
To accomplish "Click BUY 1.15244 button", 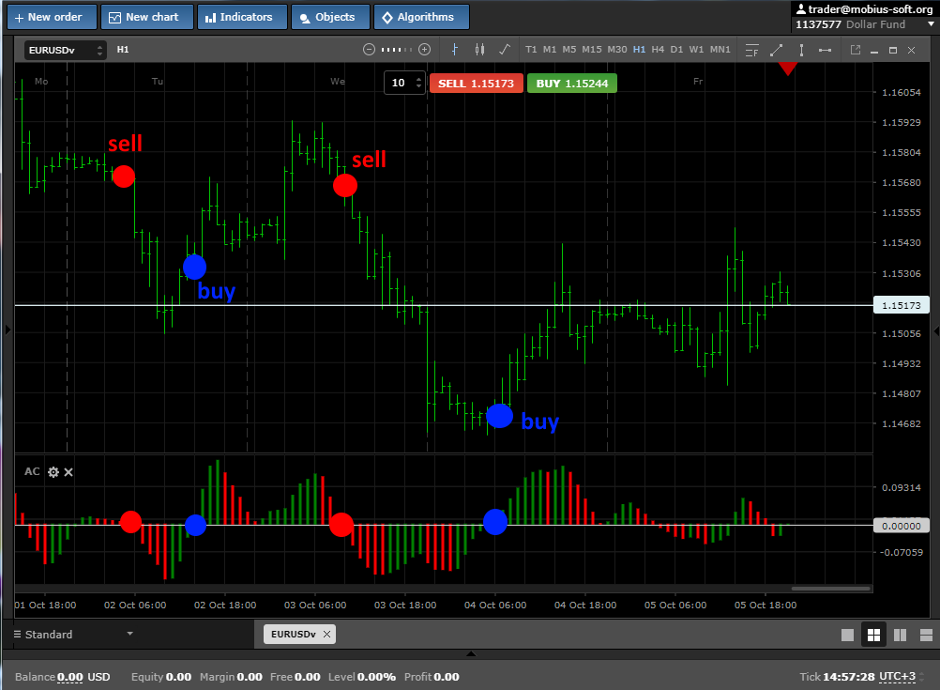I will pyautogui.click(x=572, y=83).
